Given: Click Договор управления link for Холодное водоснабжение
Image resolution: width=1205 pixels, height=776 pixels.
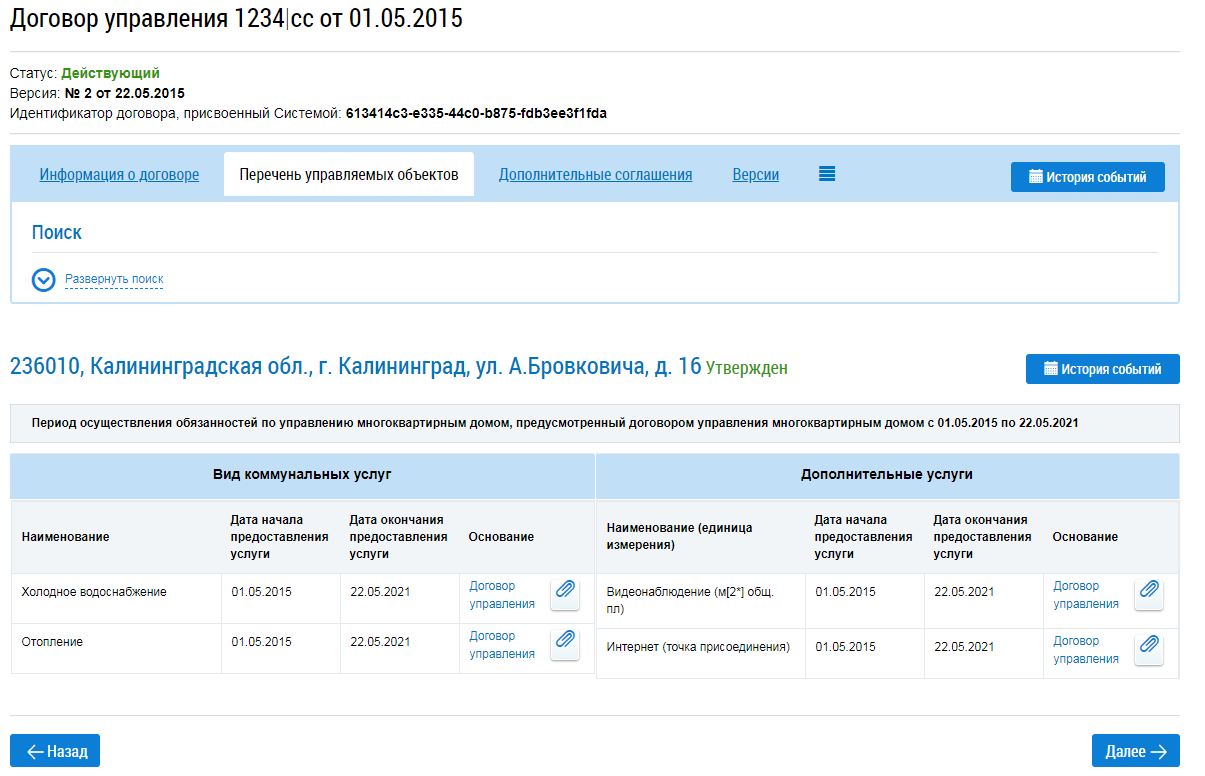Looking at the screenshot, I should 502,595.
